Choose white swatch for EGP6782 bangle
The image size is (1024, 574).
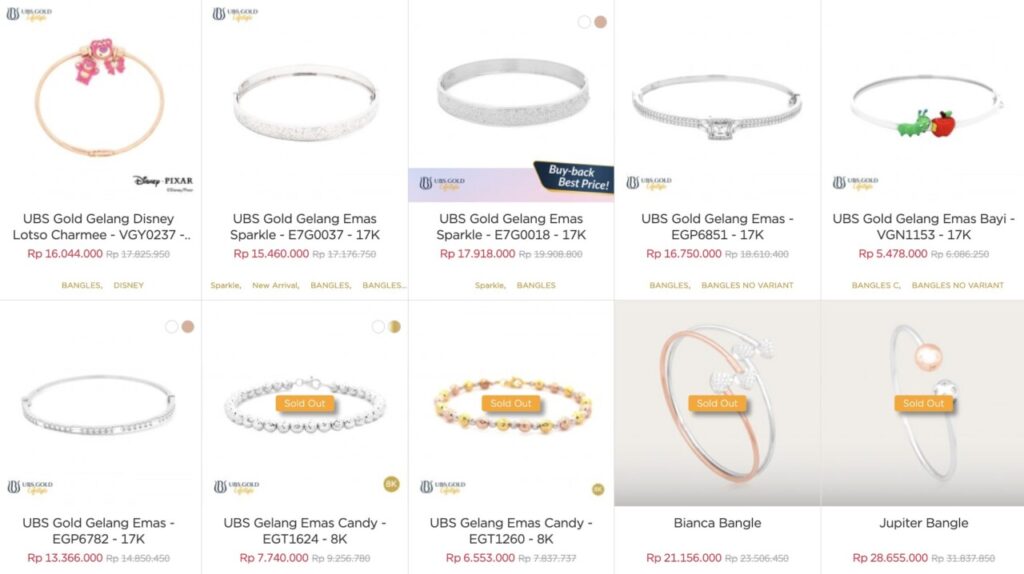pos(171,327)
